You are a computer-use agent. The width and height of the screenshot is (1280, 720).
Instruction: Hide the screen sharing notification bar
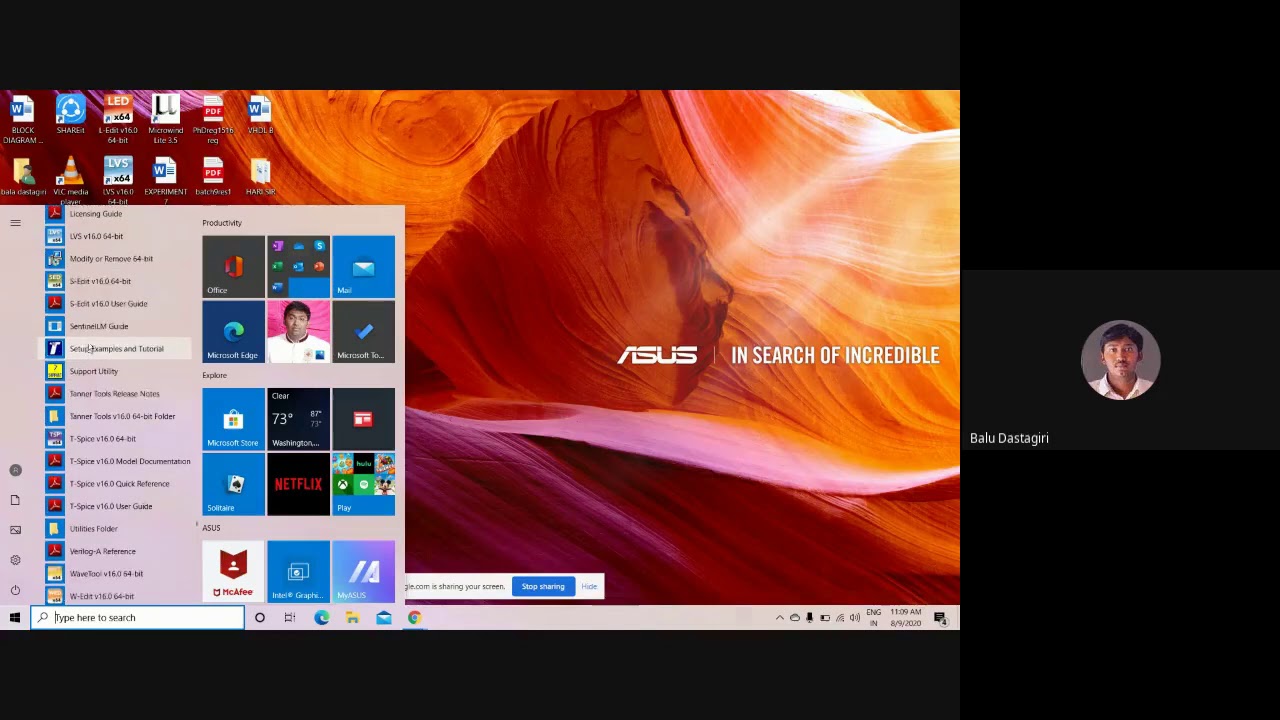tap(589, 587)
